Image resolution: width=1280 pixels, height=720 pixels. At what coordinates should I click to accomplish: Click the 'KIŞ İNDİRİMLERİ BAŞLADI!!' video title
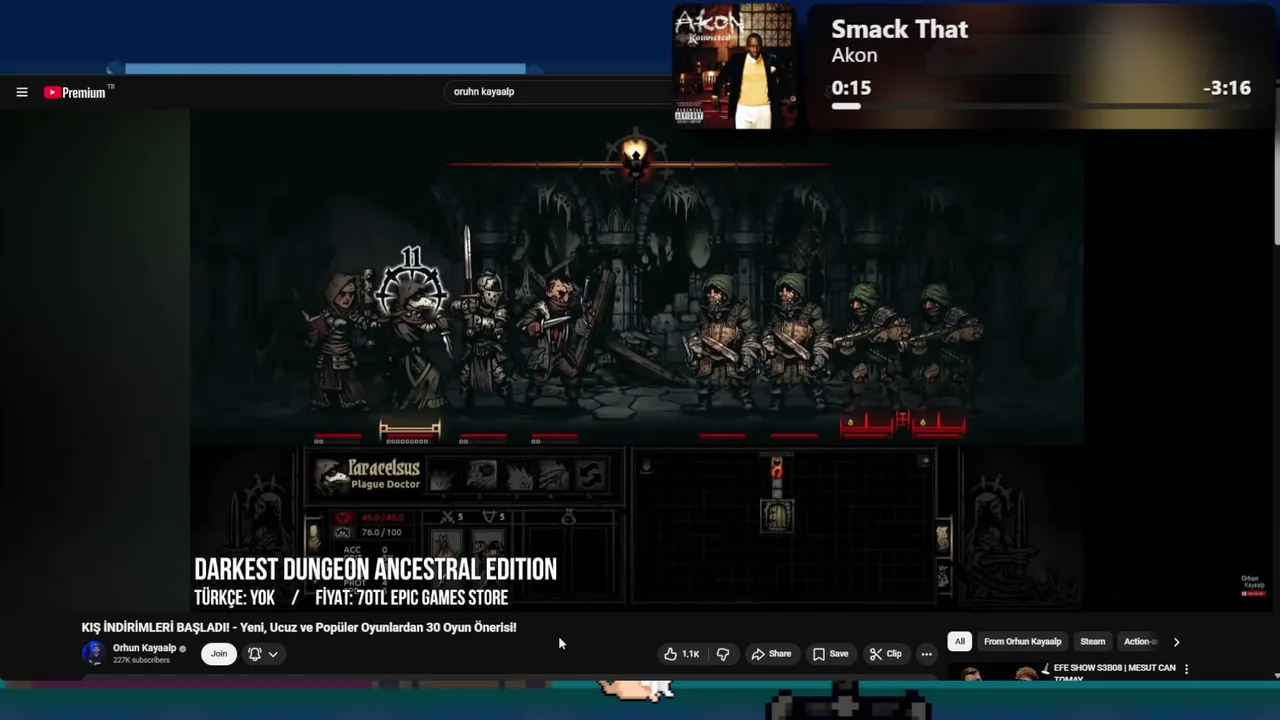tap(299, 627)
